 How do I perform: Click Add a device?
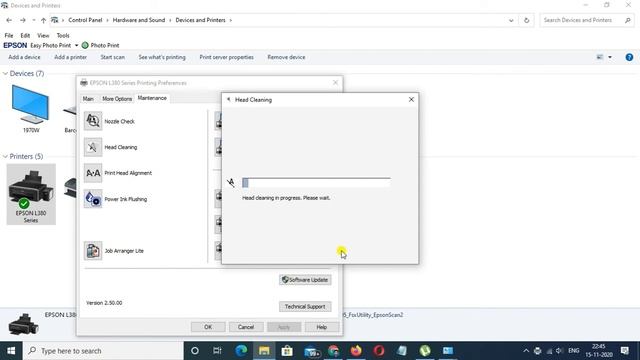(24, 57)
